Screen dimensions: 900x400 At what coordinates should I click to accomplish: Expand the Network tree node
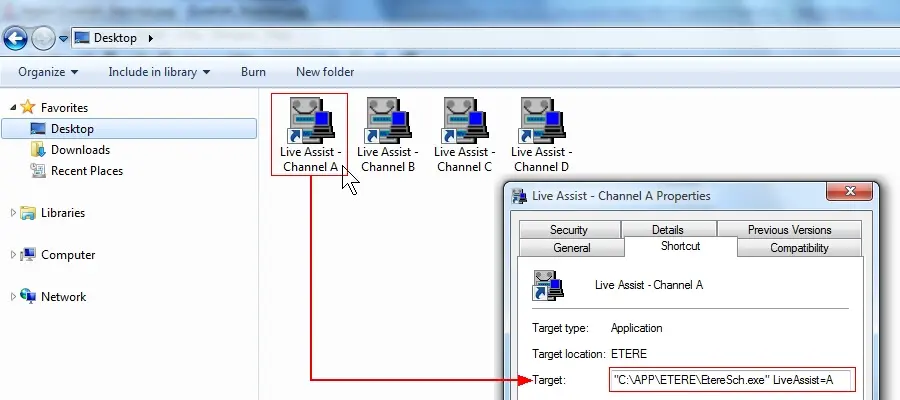(13, 297)
